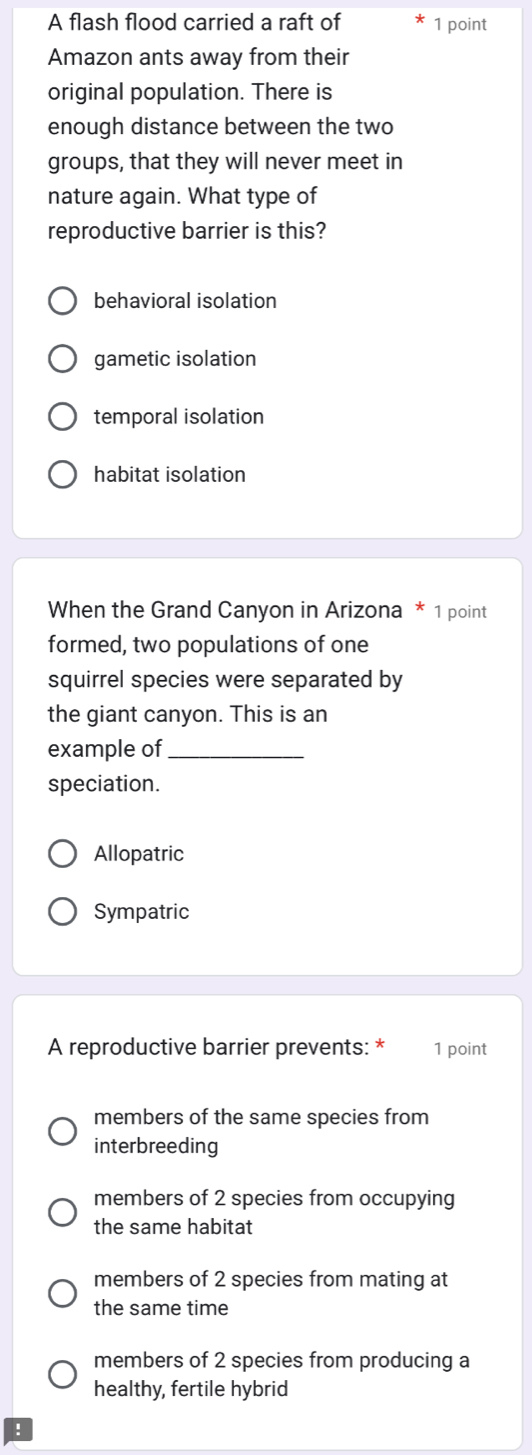The height and width of the screenshot is (1455, 532).
Task: Pick temporal isolation answer
Action: 62,417
